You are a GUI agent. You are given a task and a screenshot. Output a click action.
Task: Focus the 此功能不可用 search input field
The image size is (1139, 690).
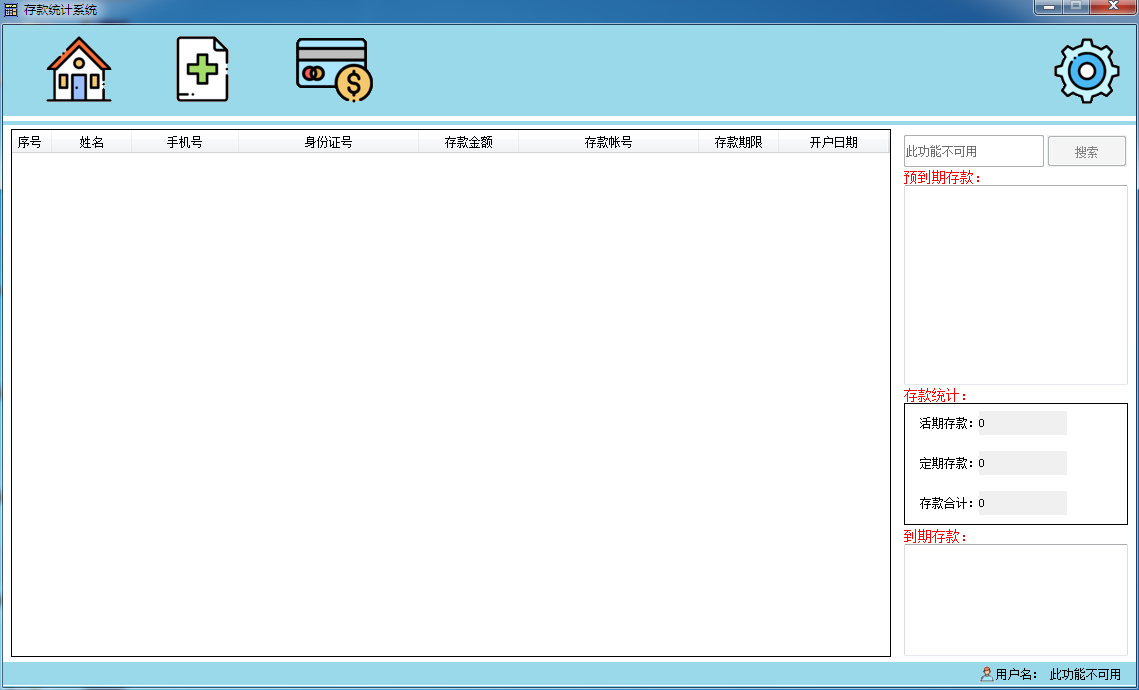973,151
